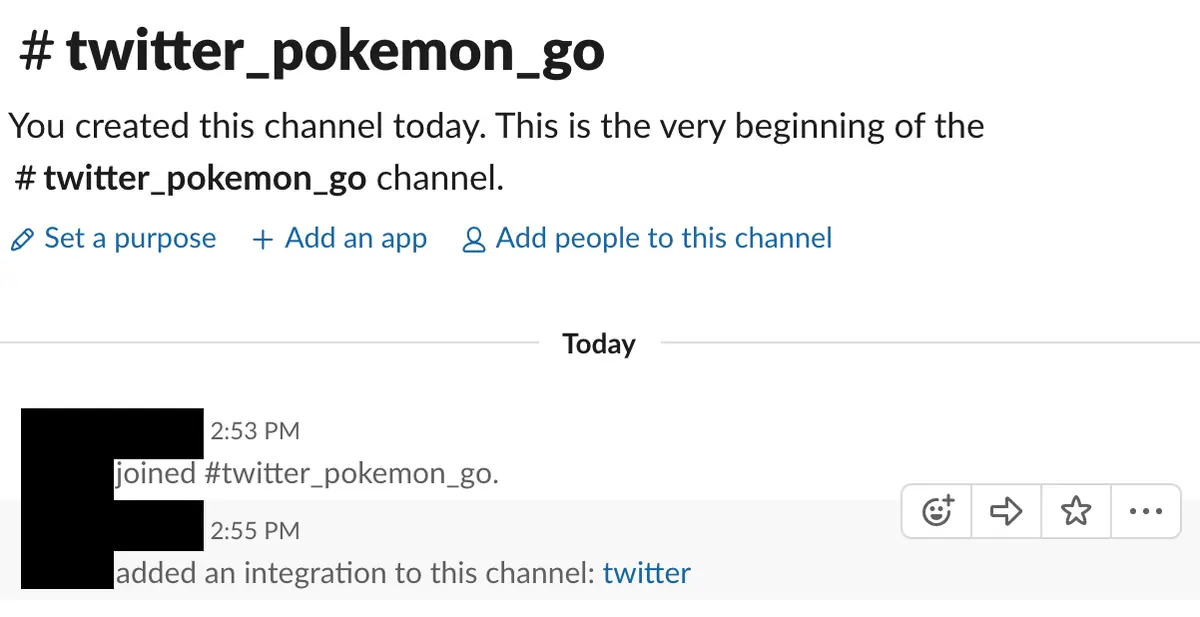Click the 2:55 PM timestamp
Image resolution: width=1200 pixels, height=617 pixels.
click(x=255, y=531)
